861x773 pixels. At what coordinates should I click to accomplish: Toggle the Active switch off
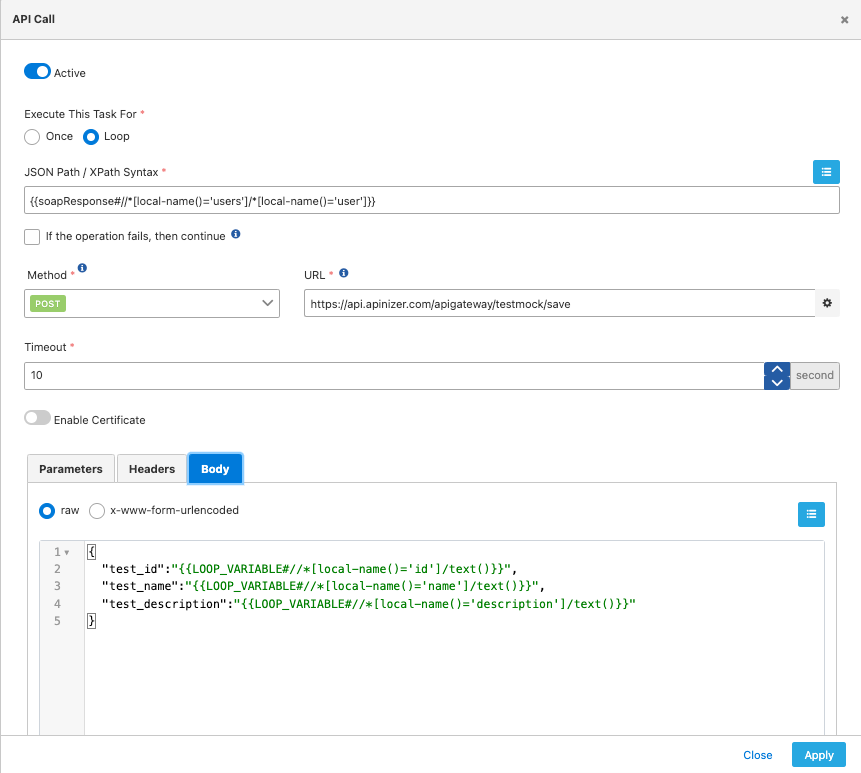click(x=37, y=72)
